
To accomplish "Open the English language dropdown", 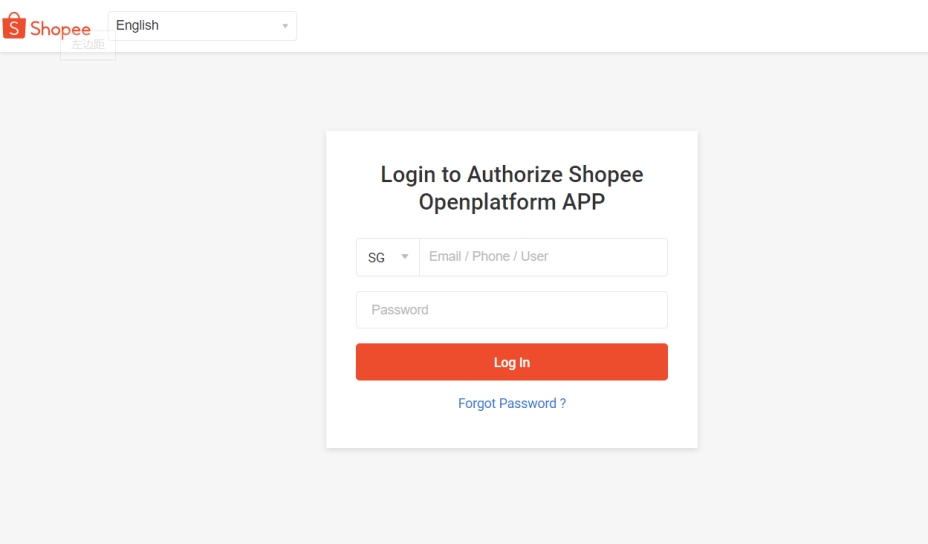I will 202,26.
